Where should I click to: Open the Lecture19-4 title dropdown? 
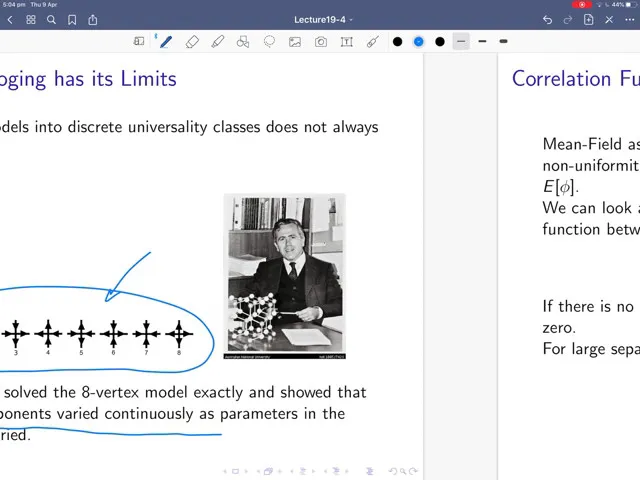click(x=323, y=20)
